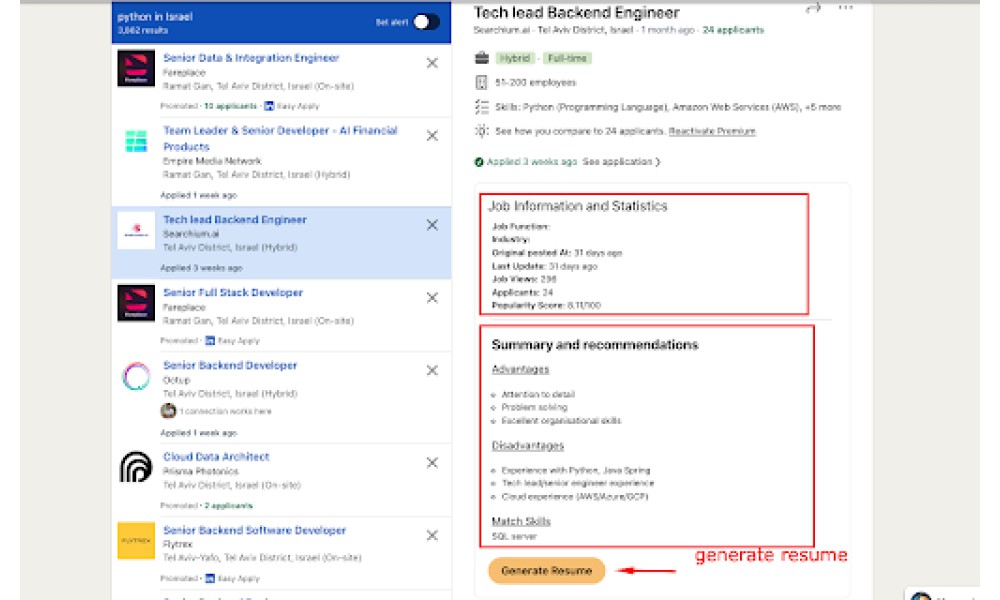Screen dimensions: 1000x600
Task: Open the more options ellipsis menu
Action: [x=846, y=8]
